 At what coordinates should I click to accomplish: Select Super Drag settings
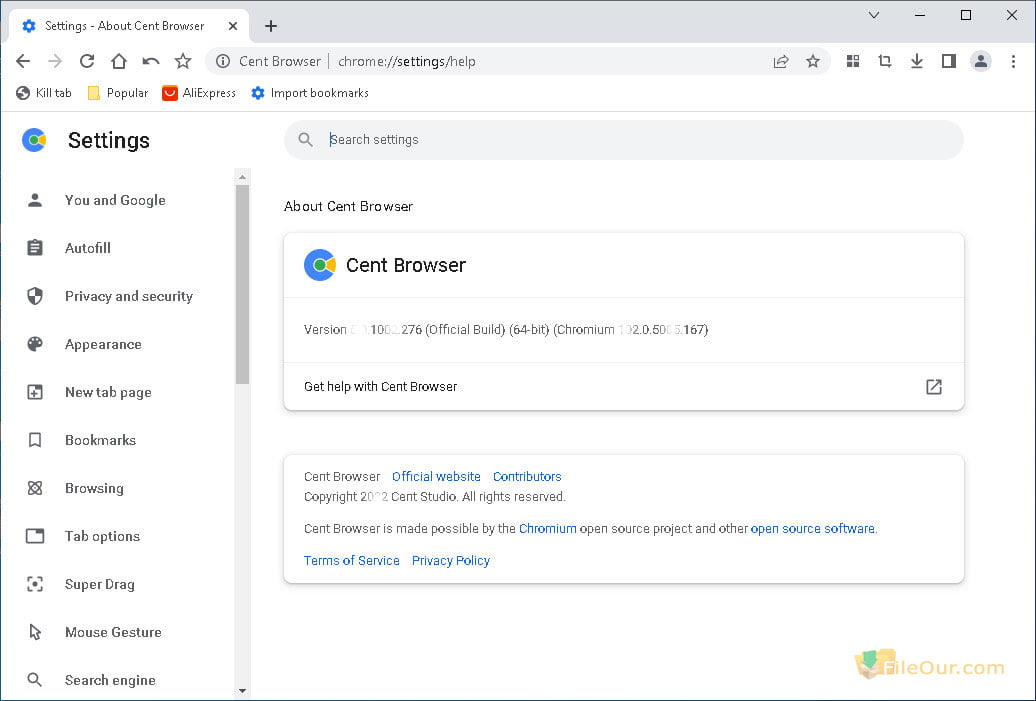coord(100,584)
